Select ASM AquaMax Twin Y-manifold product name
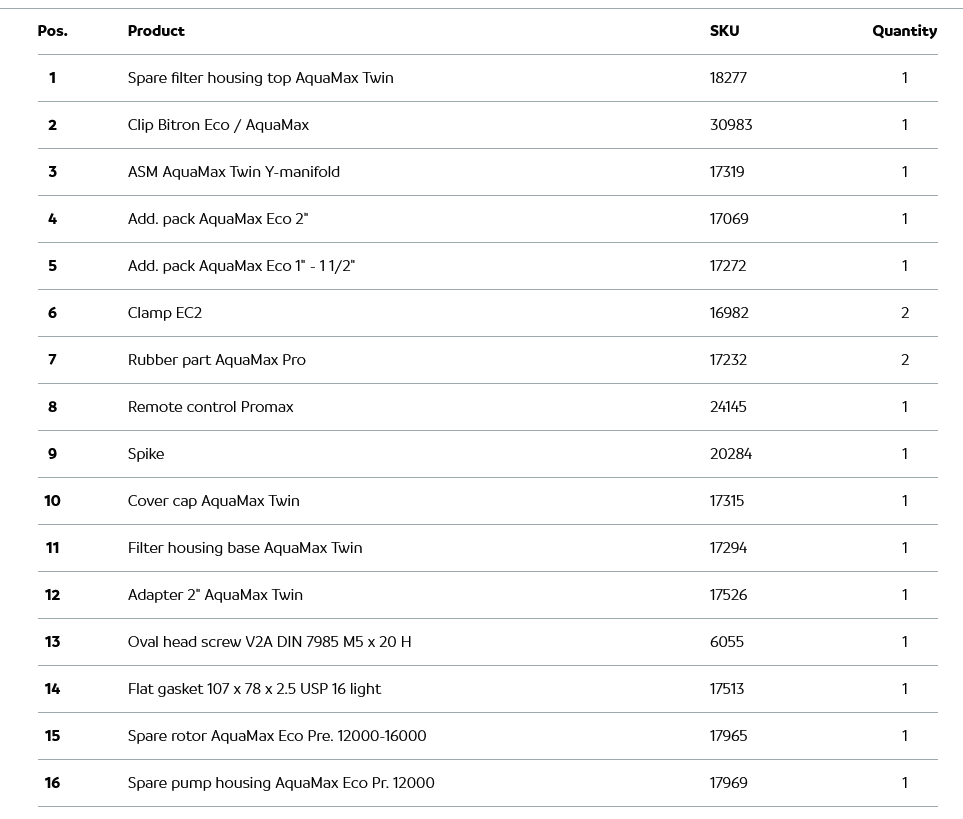The image size is (963, 819). point(233,172)
